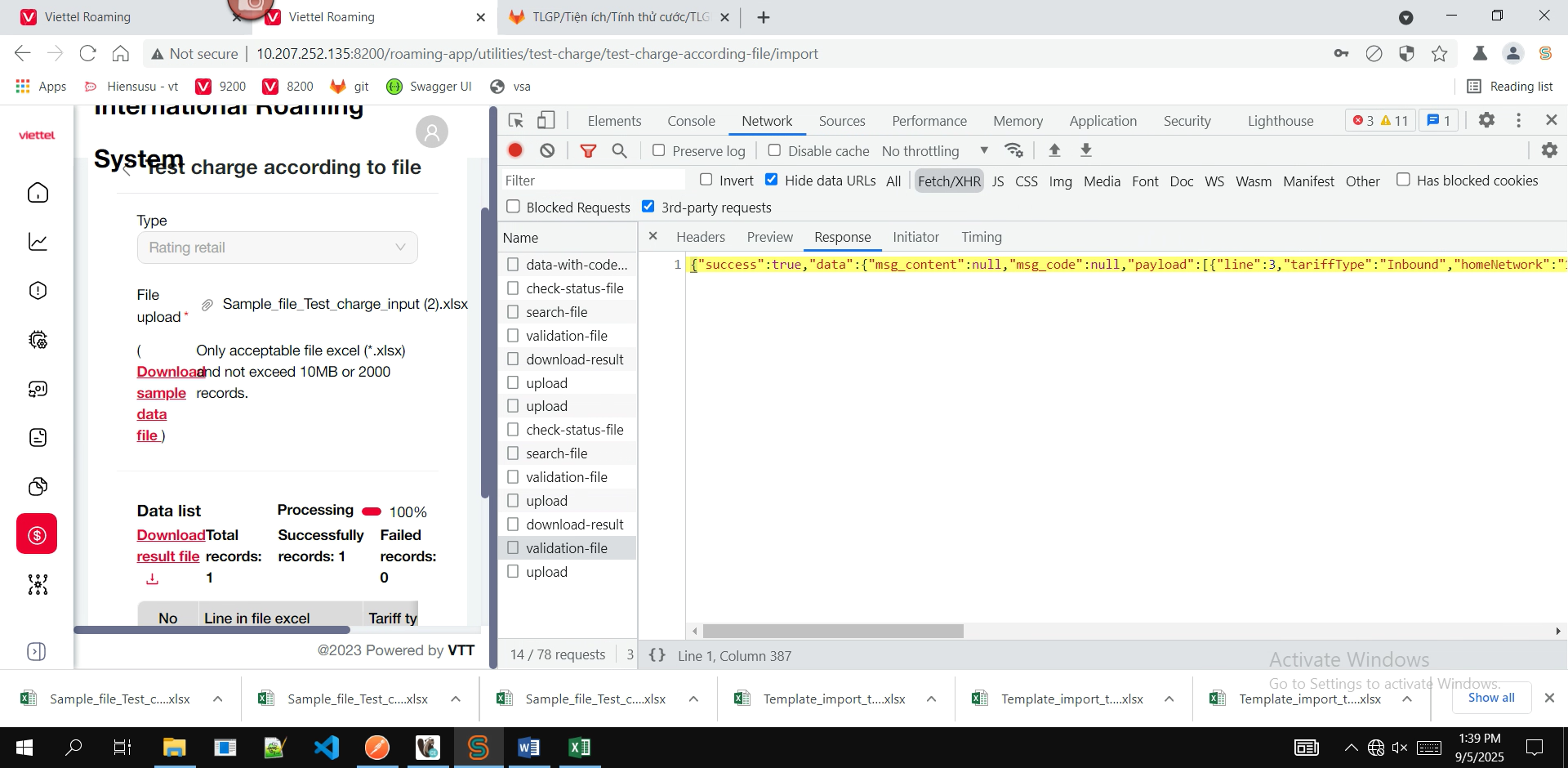Toggle the network filter funnel icon
This screenshot has width=1568, height=768.
(588, 150)
